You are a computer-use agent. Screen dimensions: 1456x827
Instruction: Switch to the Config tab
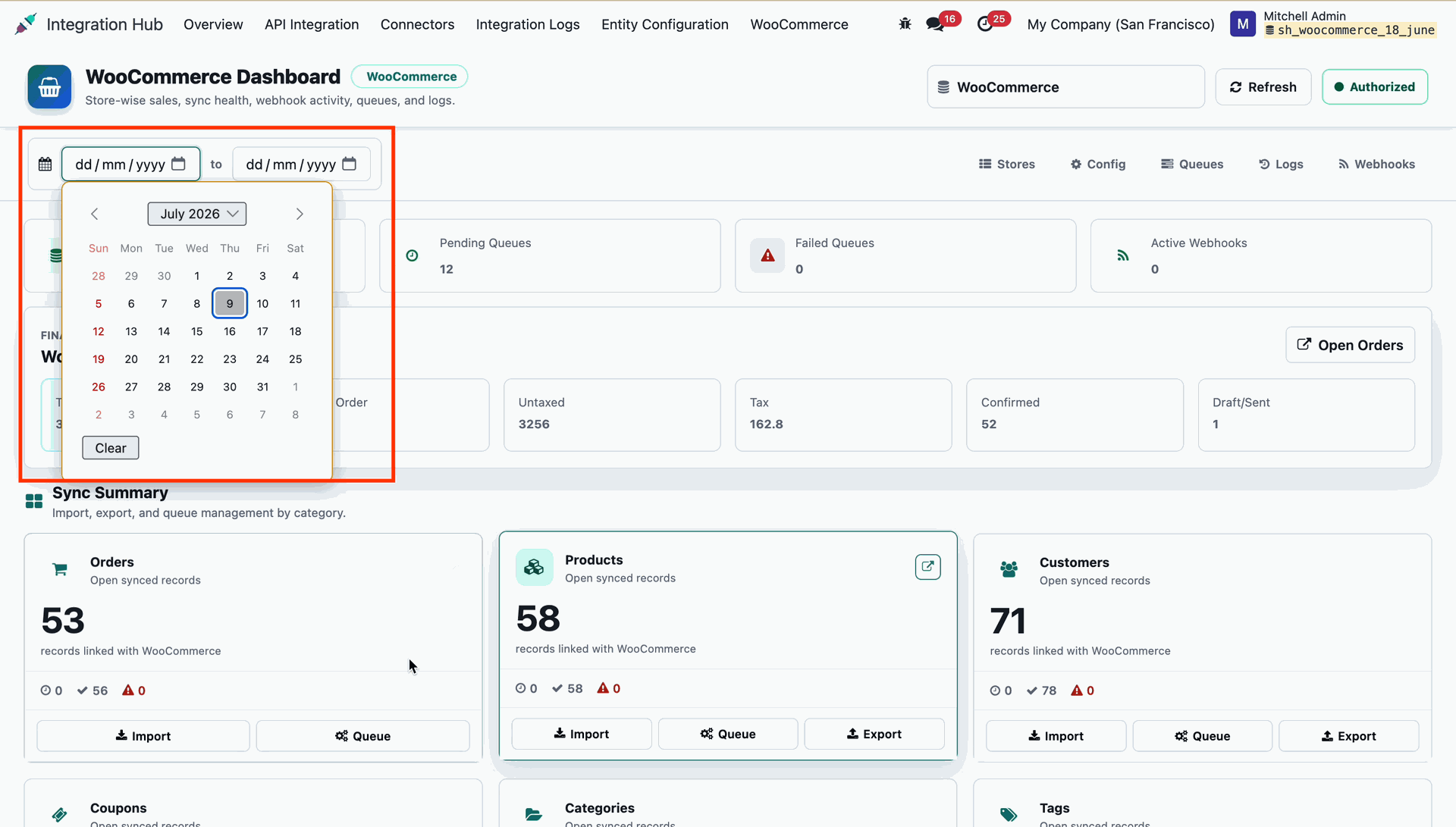coord(1098,164)
